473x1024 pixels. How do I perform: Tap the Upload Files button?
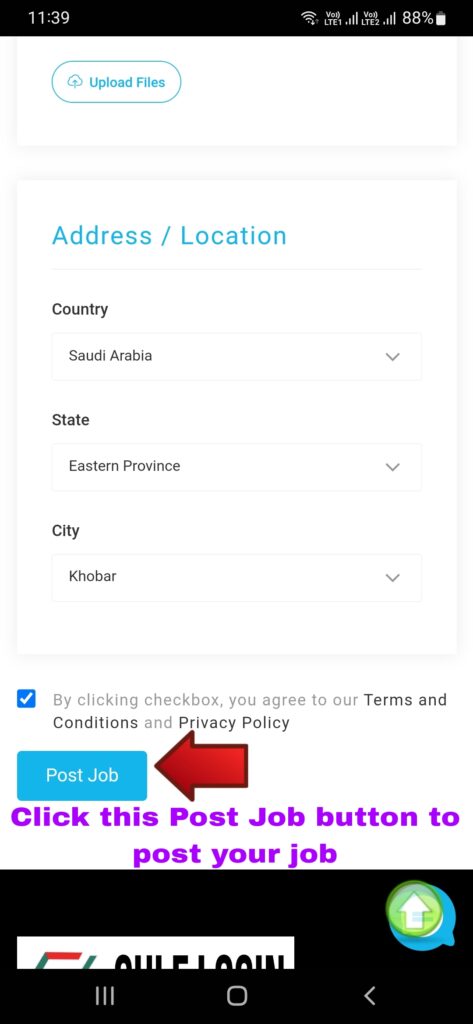coord(116,82)
